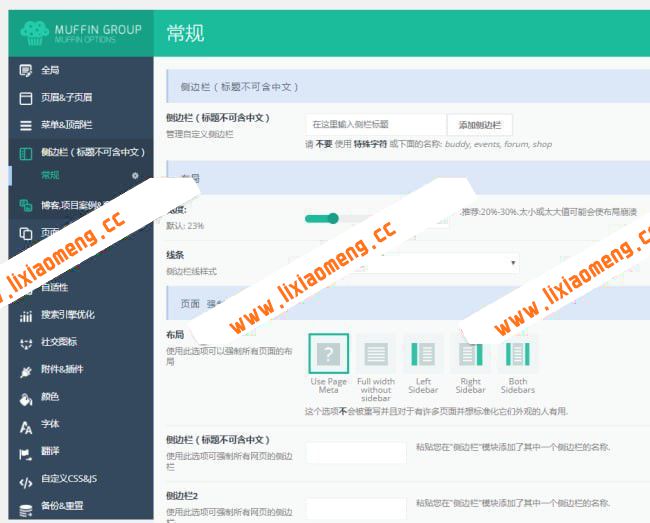Select Full width without sidebar layout
Screen dimensions: 650x523
[376, 354]
